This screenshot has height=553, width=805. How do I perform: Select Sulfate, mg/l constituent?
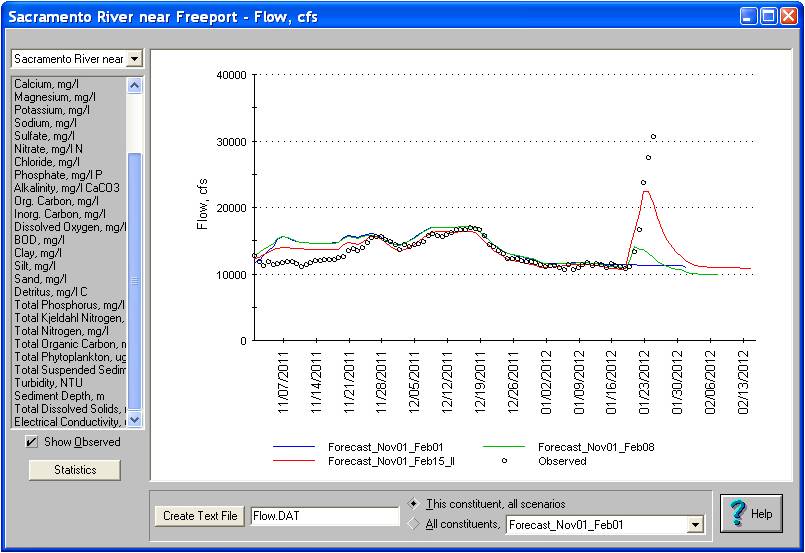click(x=44, y=136)
